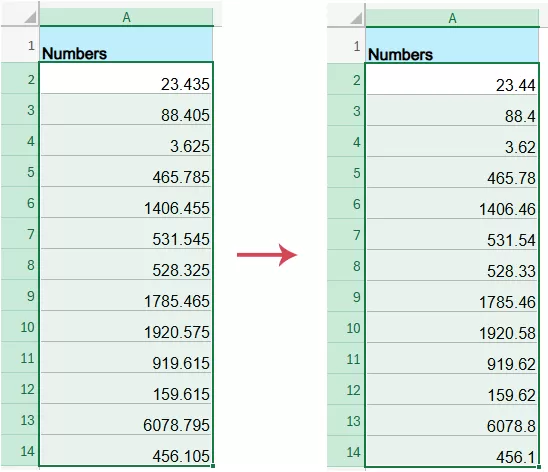The height and width of the screenshot is (472, 548).
Task: Select cell containing 456.1
Action: click(452, 451)
